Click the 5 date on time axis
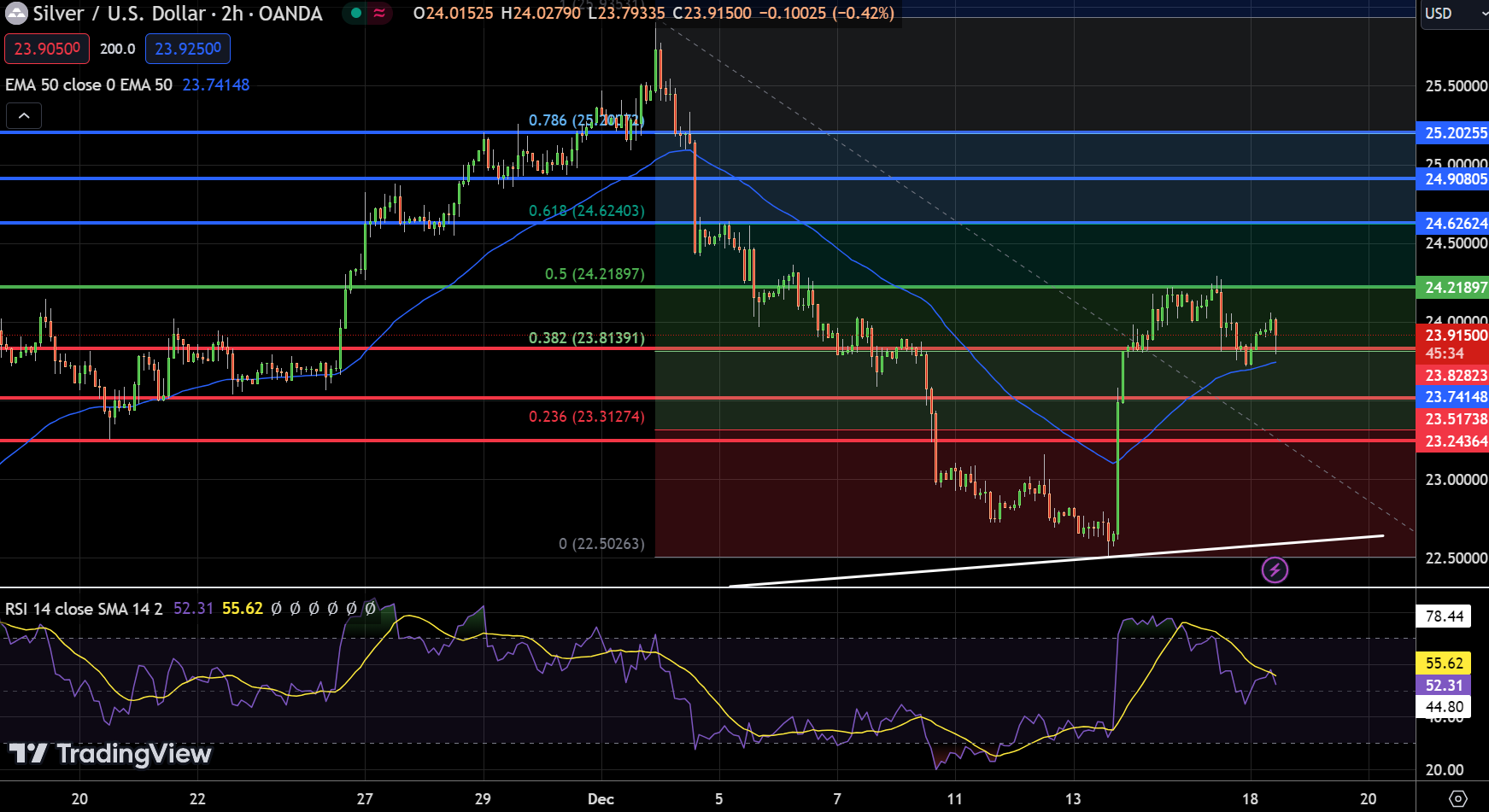The height and width of the screenshot is (812, 1489). pyautogui.click(x=718, y=799)
